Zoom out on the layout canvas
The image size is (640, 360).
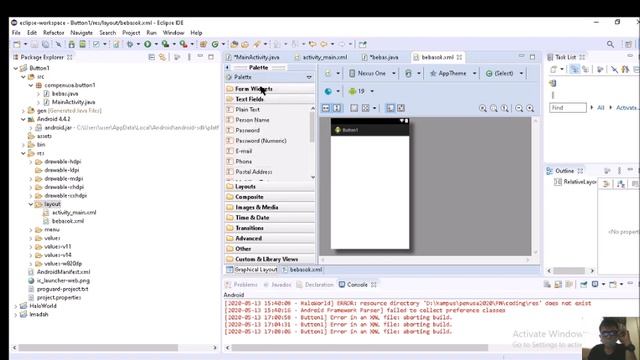pyautogui.click(x=519, y=108)
